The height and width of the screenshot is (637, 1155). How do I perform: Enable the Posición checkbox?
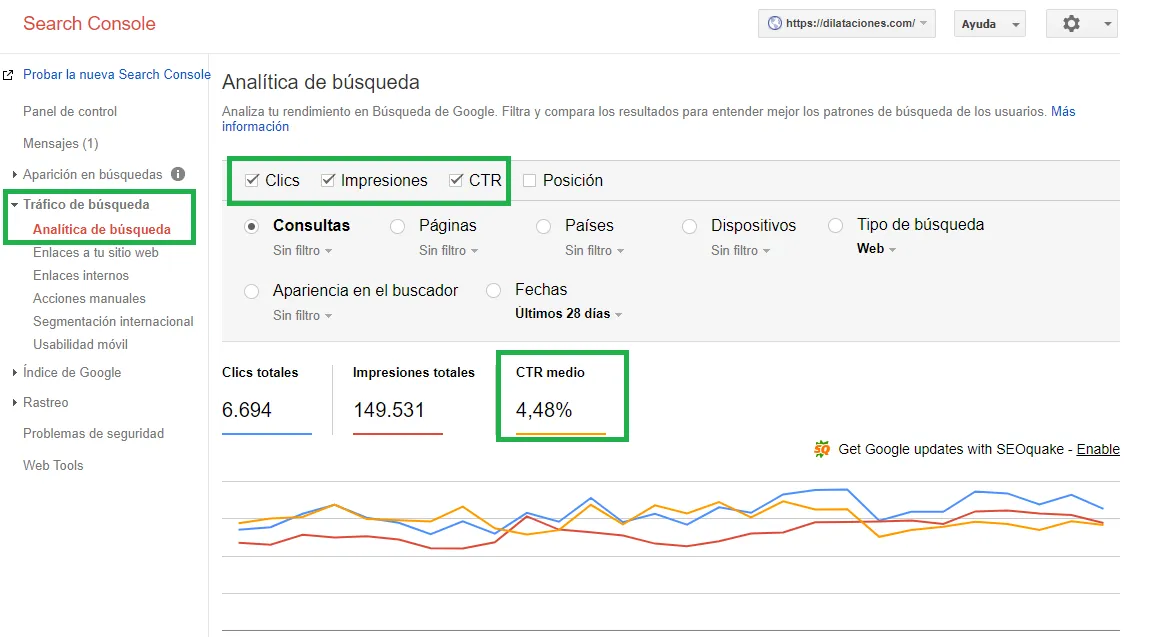tap(529, 180)
